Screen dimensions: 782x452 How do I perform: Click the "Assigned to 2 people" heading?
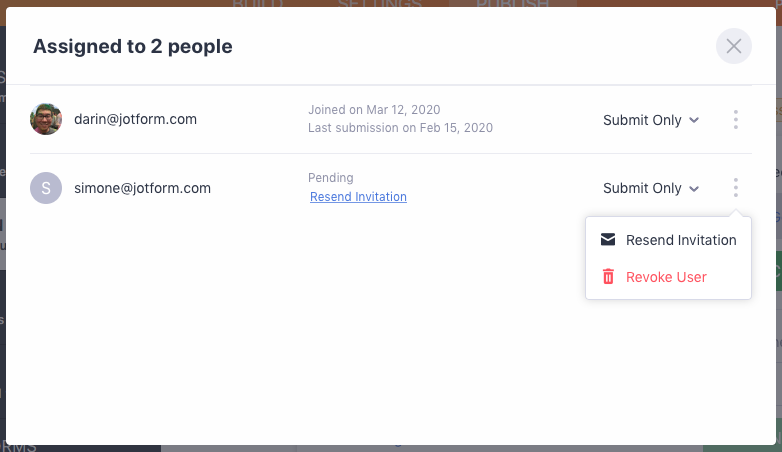tap(133, 46)
